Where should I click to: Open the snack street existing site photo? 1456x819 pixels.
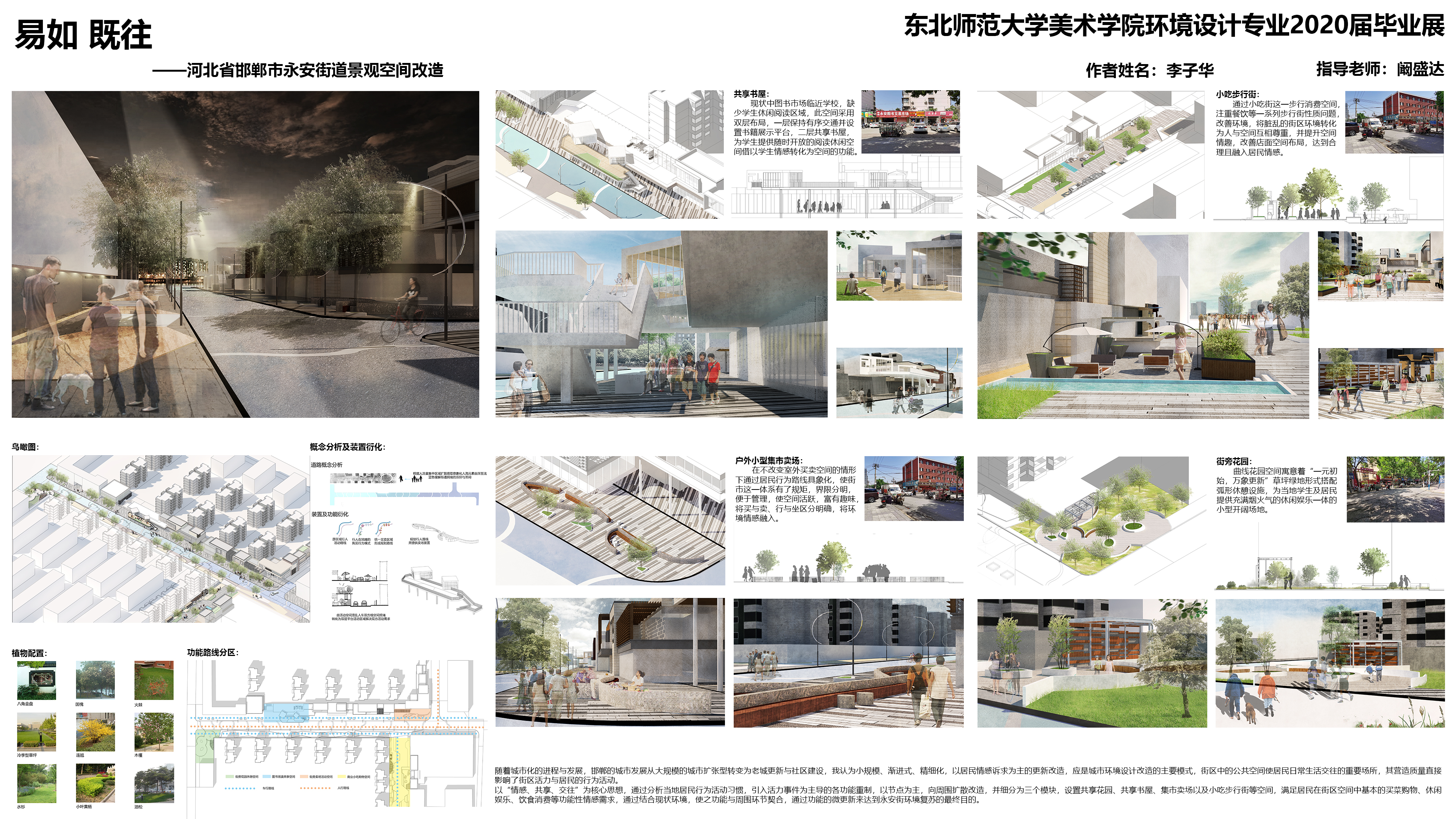pyautogui.click(x=1395, y=121)
